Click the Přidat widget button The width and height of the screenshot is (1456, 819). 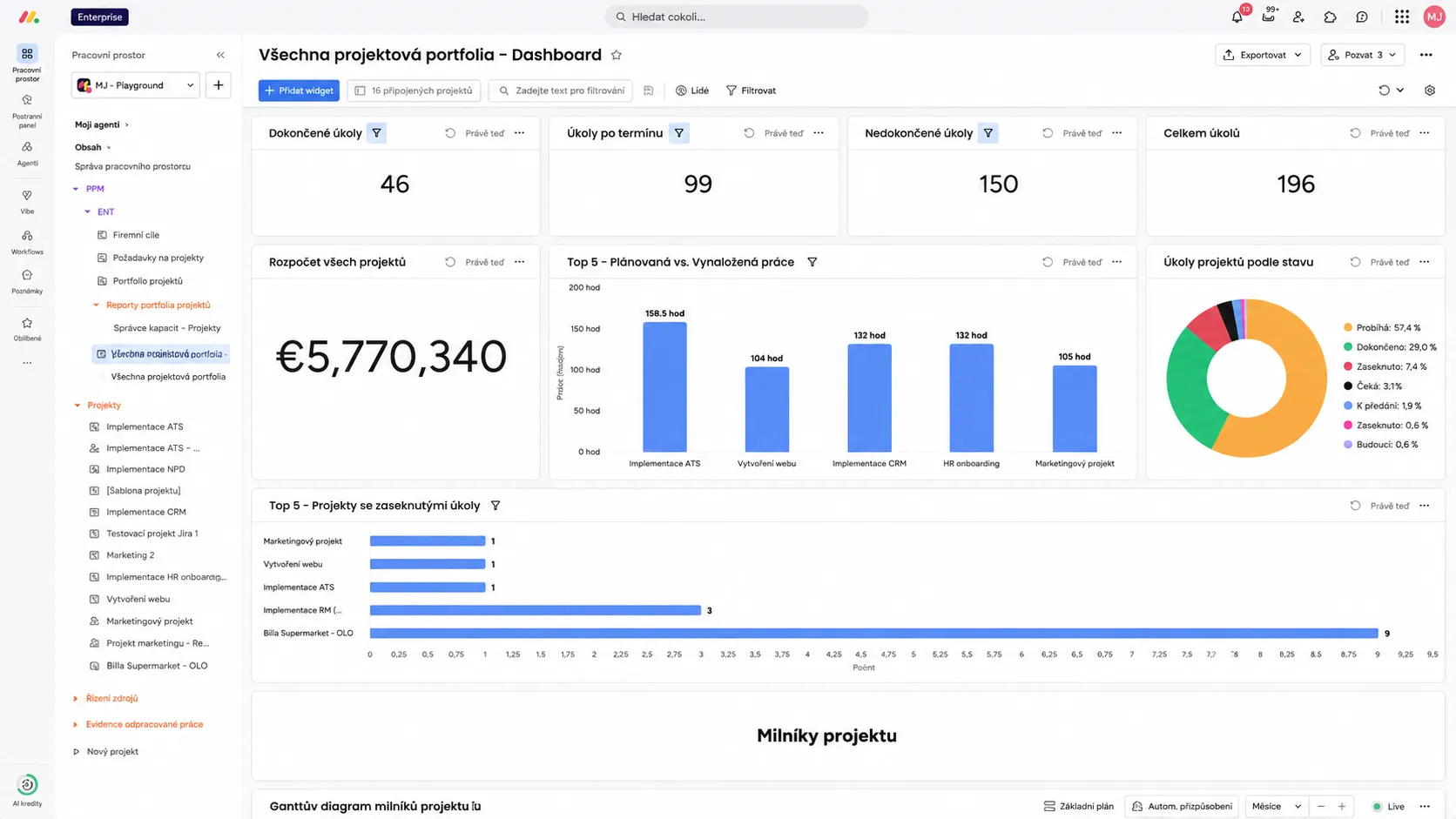click(x=299, y=91)
